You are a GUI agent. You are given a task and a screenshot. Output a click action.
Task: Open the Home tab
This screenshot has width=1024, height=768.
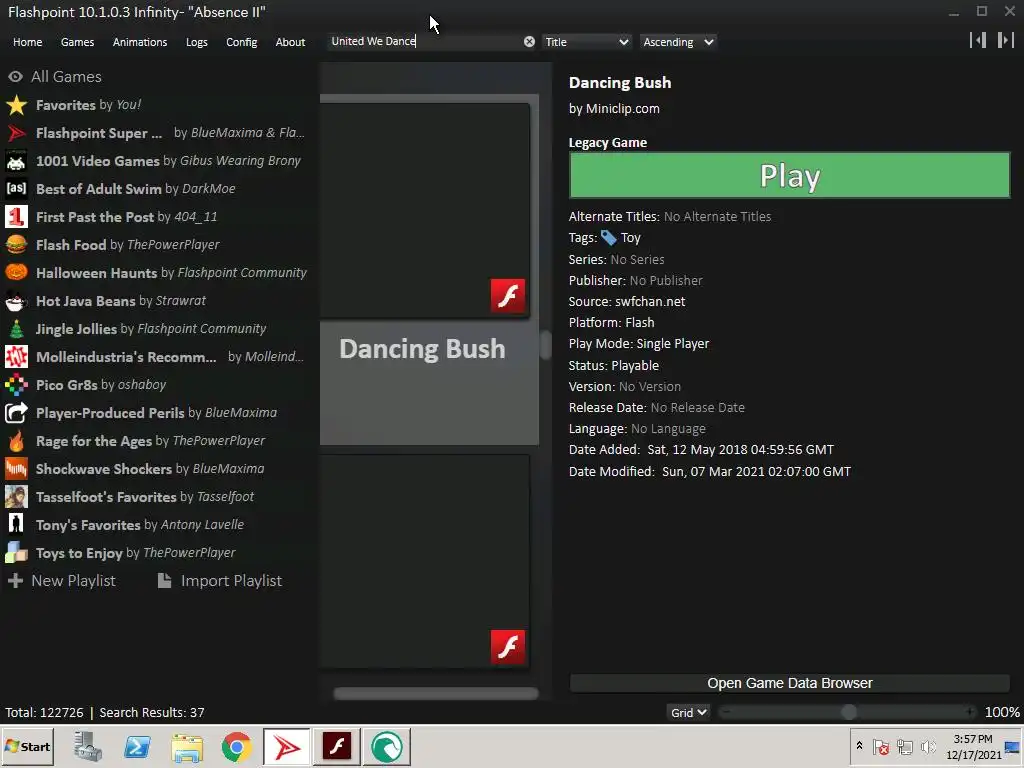[27, 42]
